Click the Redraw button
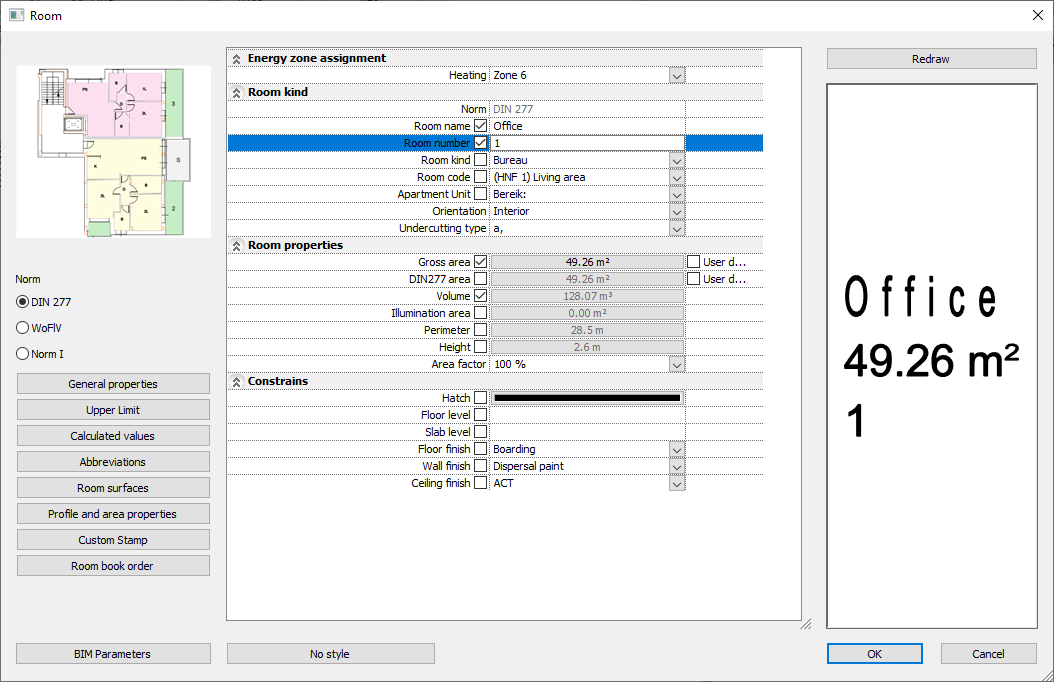 pos(931,59)
